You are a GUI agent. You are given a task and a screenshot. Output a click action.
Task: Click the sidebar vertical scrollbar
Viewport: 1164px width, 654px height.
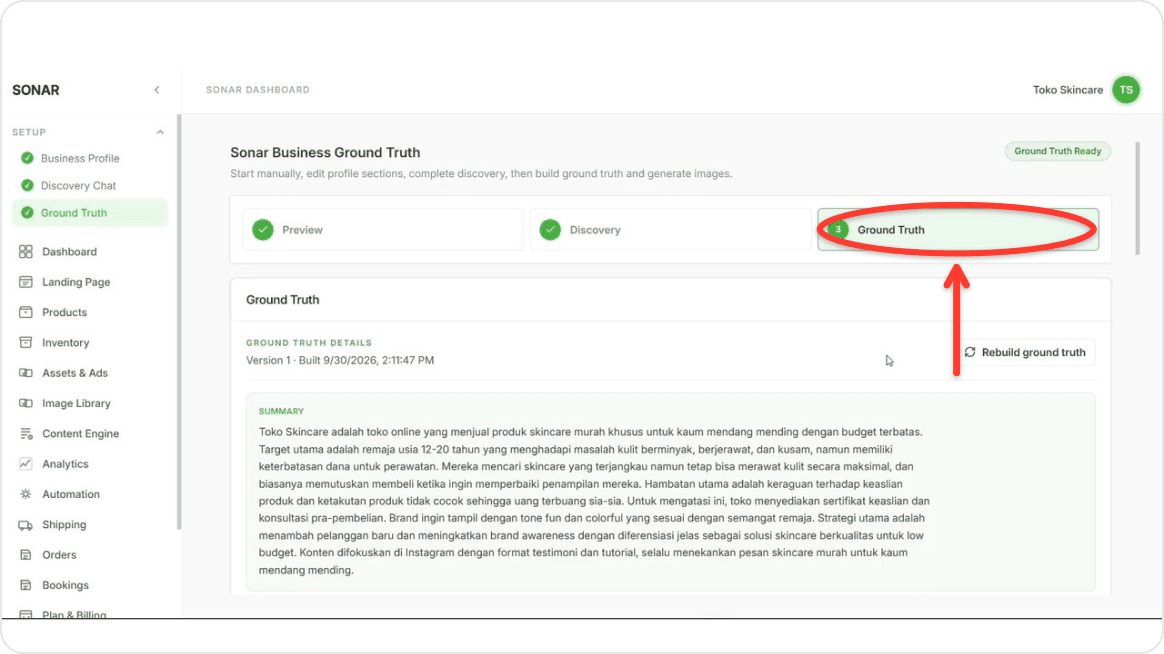178,322
